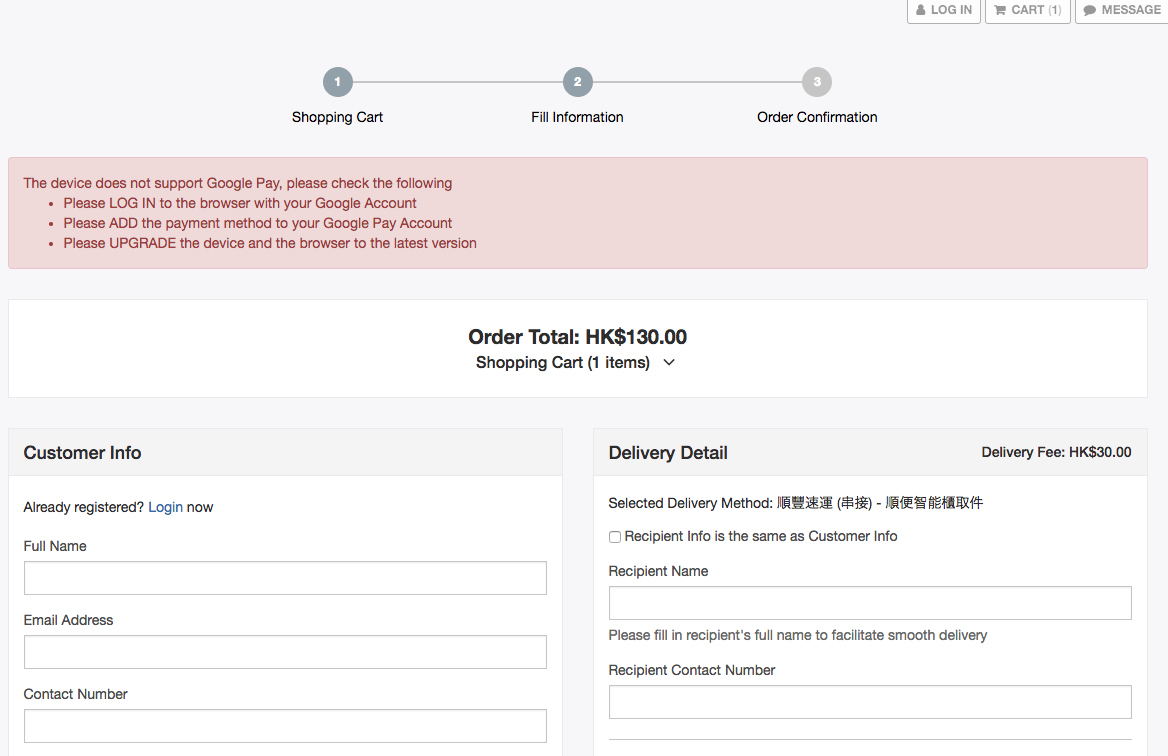
Task: Focus the Contact Number input field
Action: point(285,725)
